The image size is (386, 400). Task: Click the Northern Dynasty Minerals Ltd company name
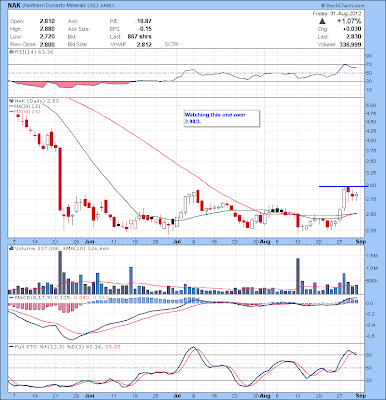[59, 6]
